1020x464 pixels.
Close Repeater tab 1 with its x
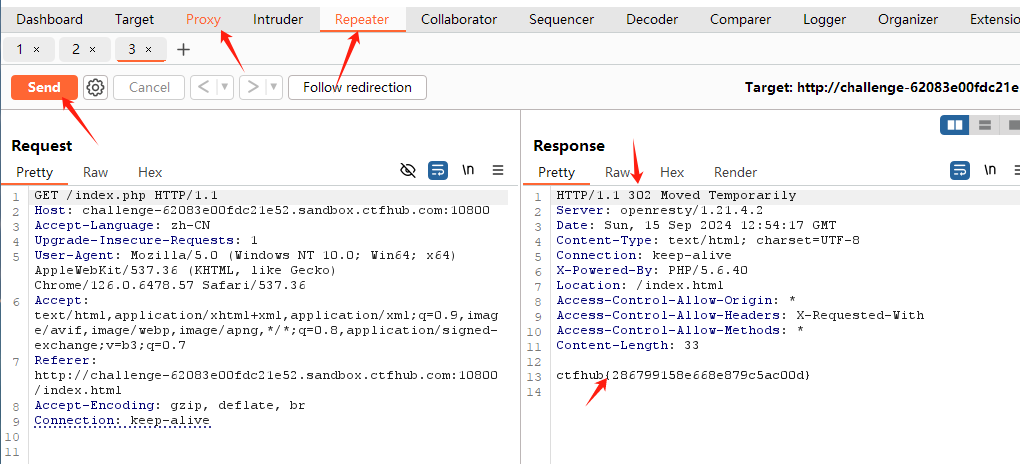pos(37,49)
